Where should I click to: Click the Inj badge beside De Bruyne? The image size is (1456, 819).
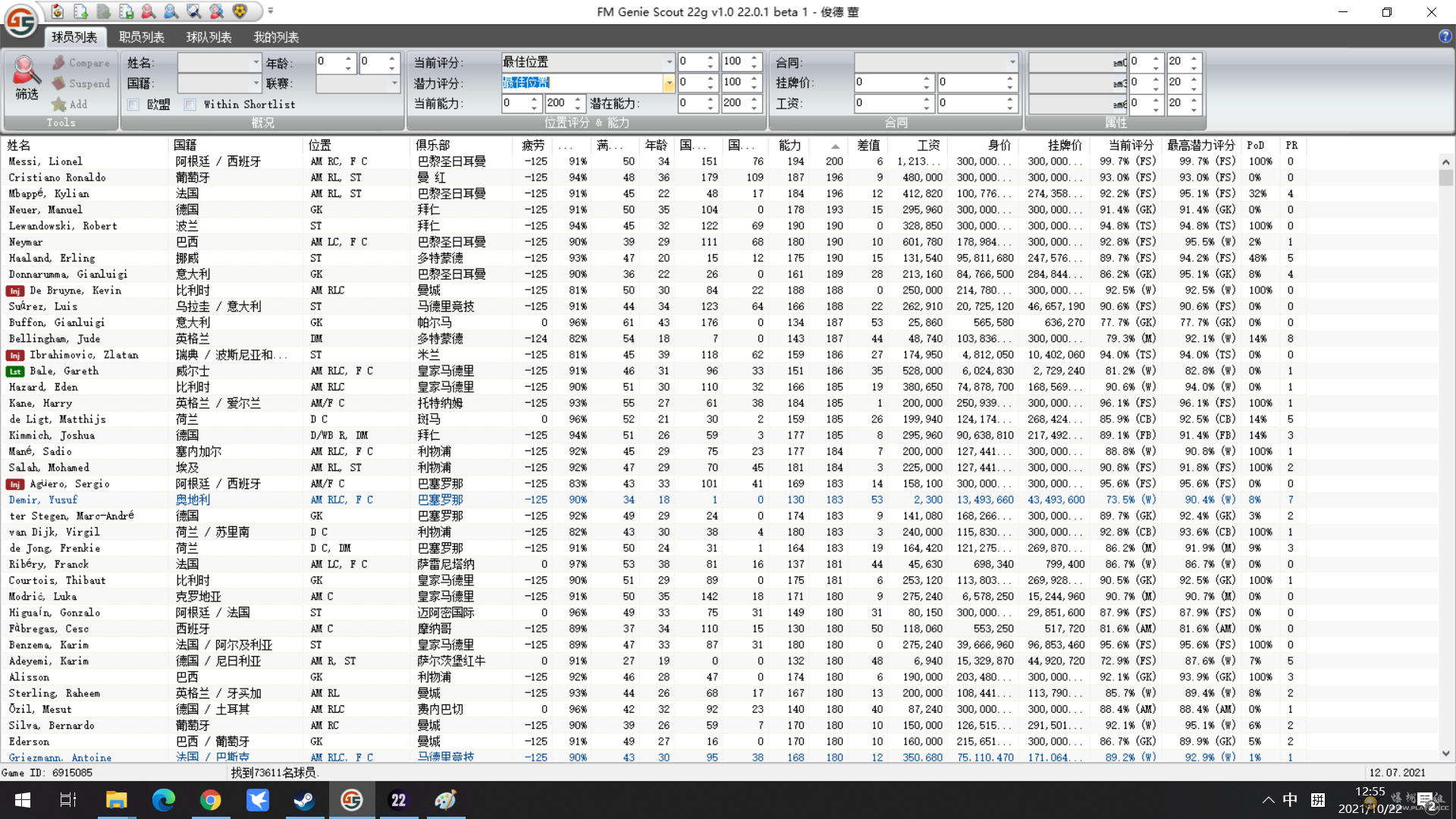point(14,291)
